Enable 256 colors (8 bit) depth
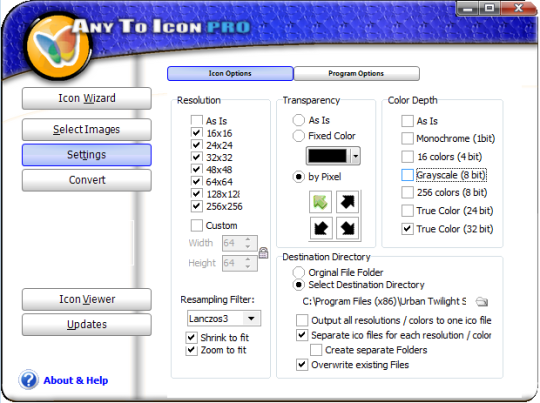The width and height of the screenshot is (540, 403). click(407, 193)
